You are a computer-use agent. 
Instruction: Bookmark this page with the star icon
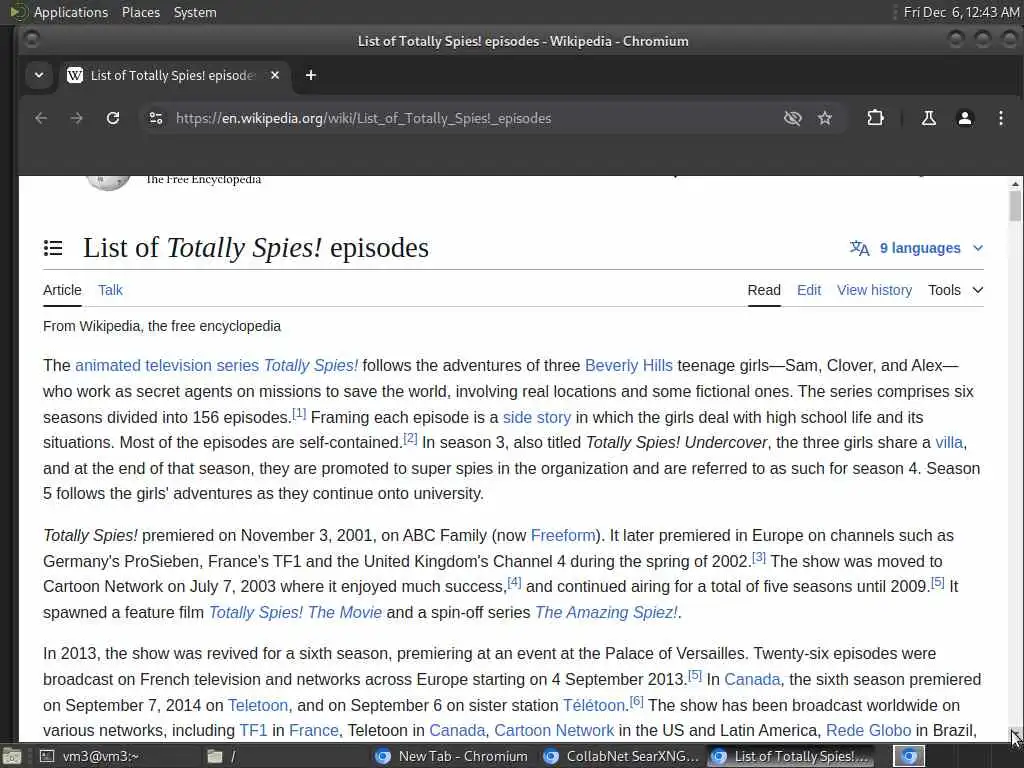825,118
